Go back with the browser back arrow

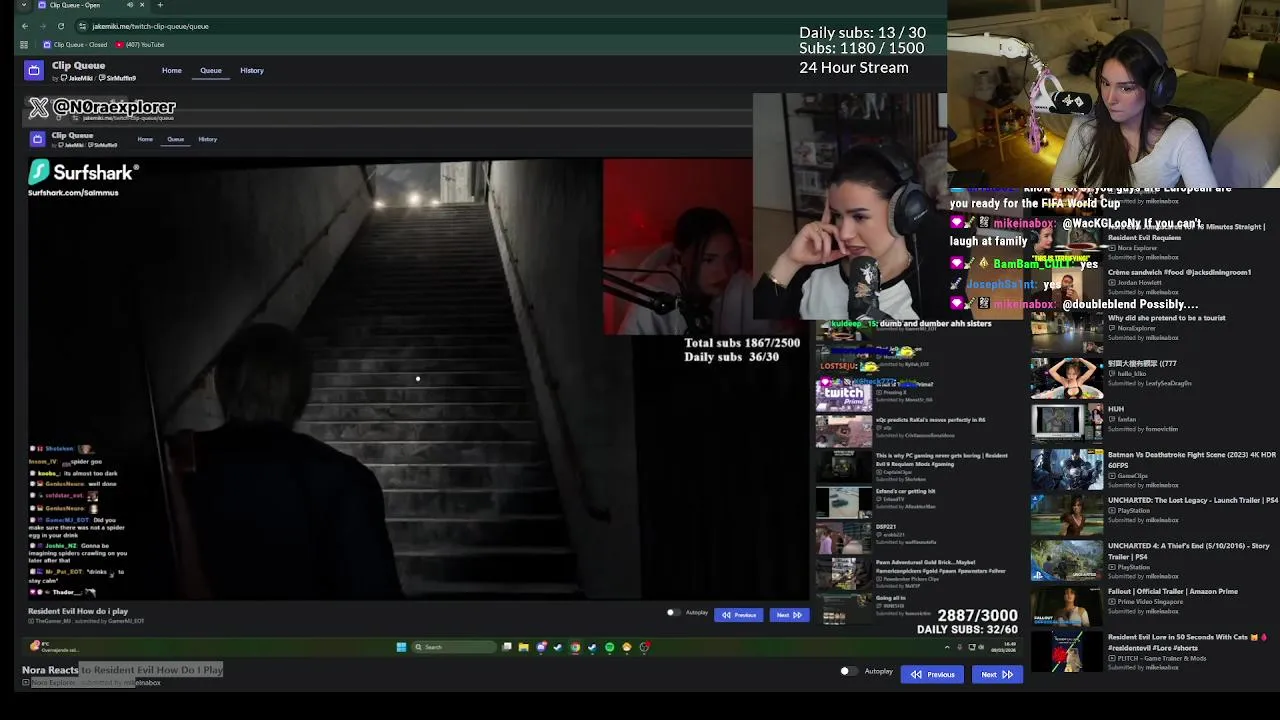(24, 26)
